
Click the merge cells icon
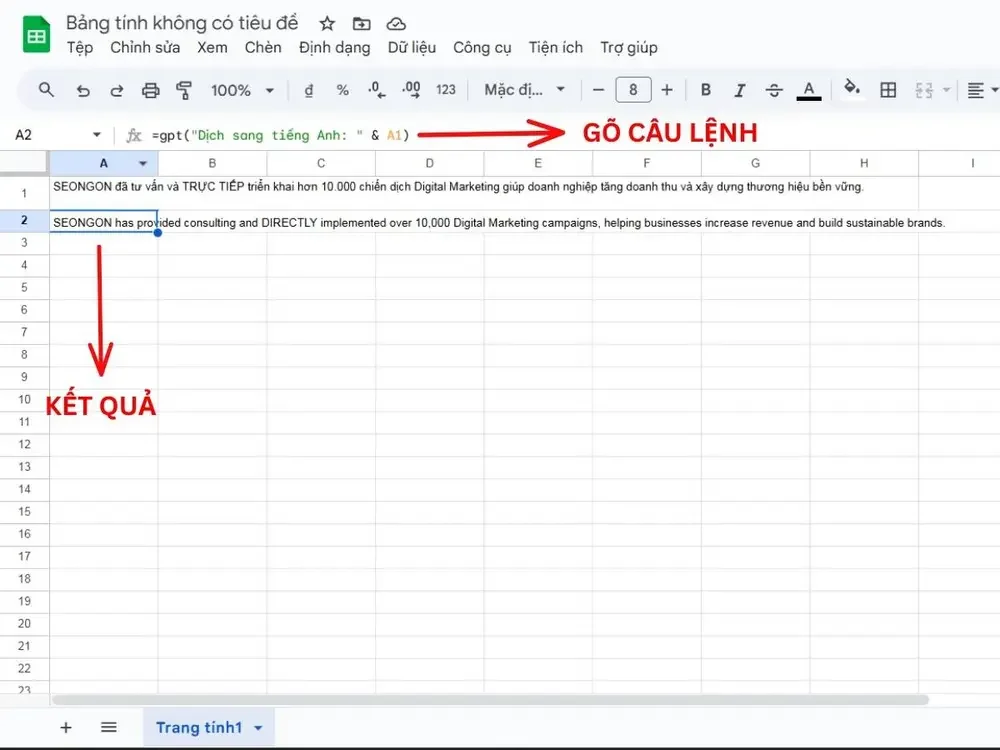924,91
